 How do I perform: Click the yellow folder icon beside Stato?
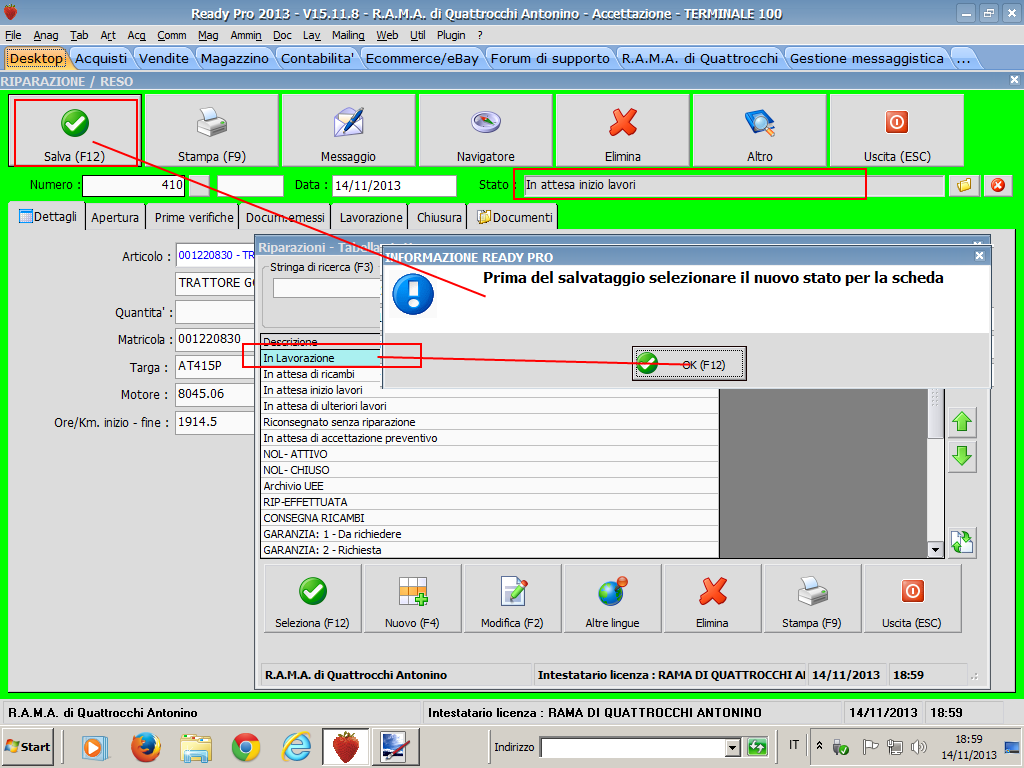[x=964, y=185]
